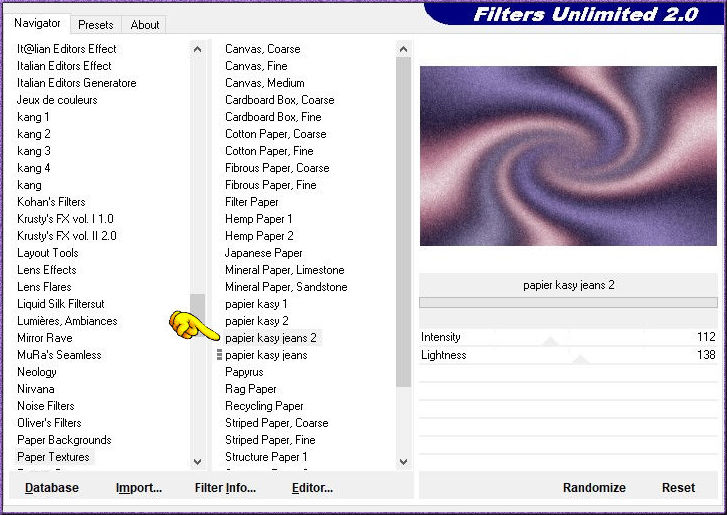Select Oliver's Filters category
The width and height of the screenshot is (727, 515).
coord(49,423)
